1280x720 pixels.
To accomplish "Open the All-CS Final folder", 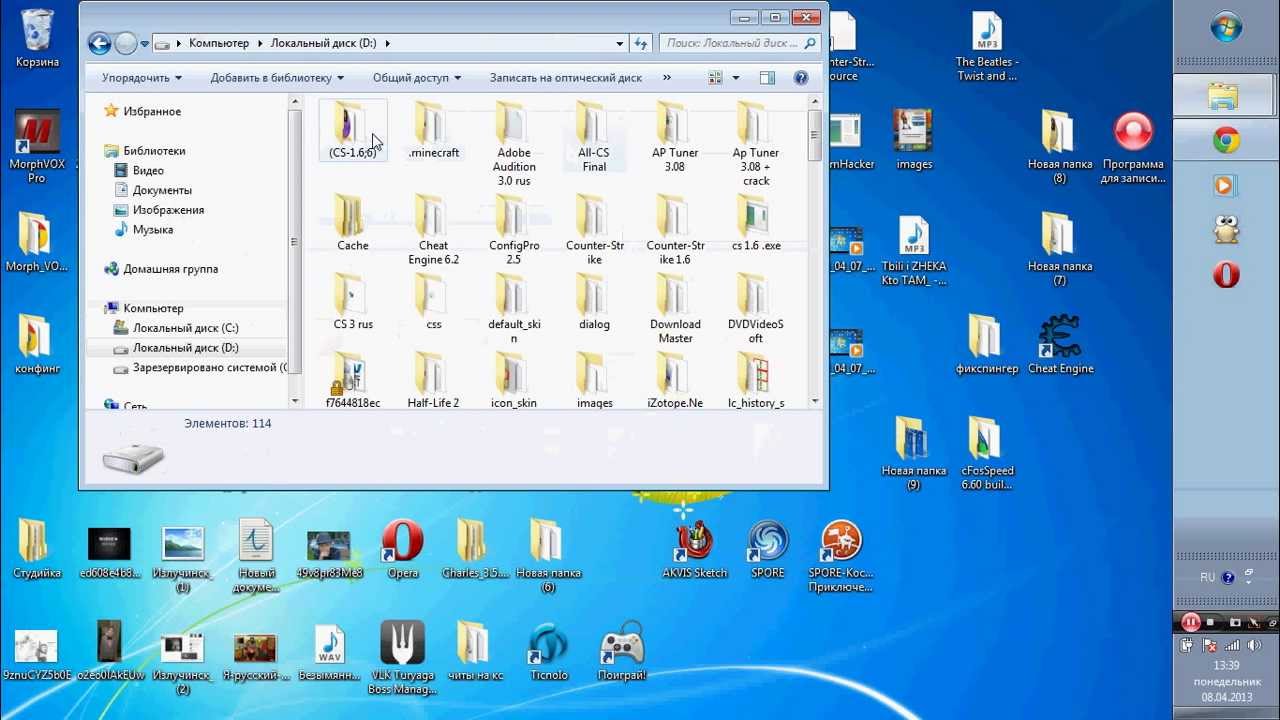I will point(594,137).
